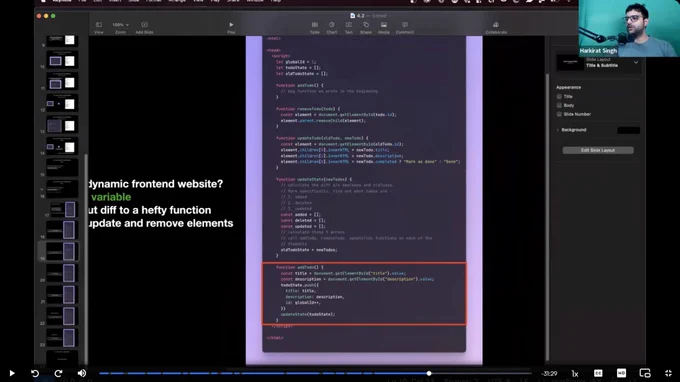Open the Media toolbar icon

tap(384, 28)
